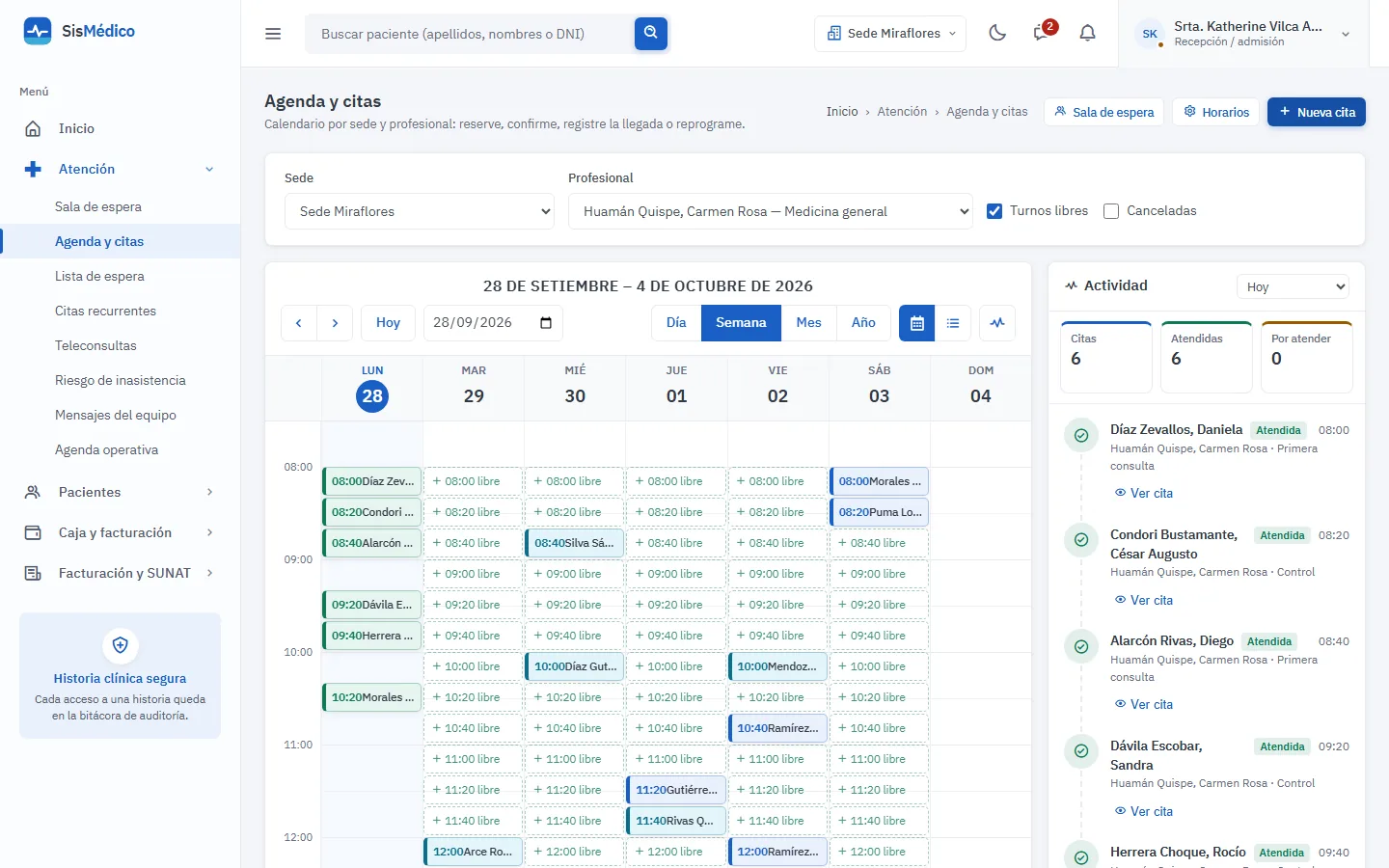The height and width of the screenshot is (868, 1389).
Task: Collapse the Atención menu section
Action: pyautogui.click(x=120, y=169)
